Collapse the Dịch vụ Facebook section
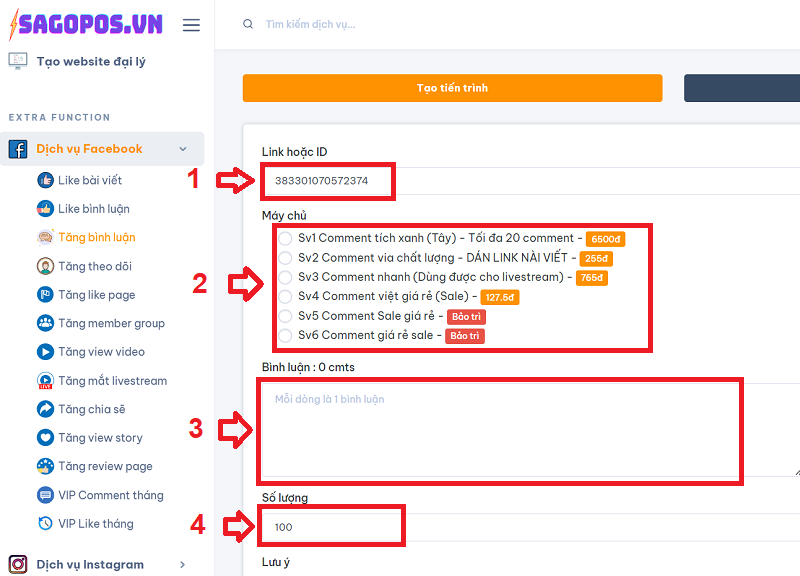The height and width of the screenshot is (576, 800). click(x=182, y=149)
